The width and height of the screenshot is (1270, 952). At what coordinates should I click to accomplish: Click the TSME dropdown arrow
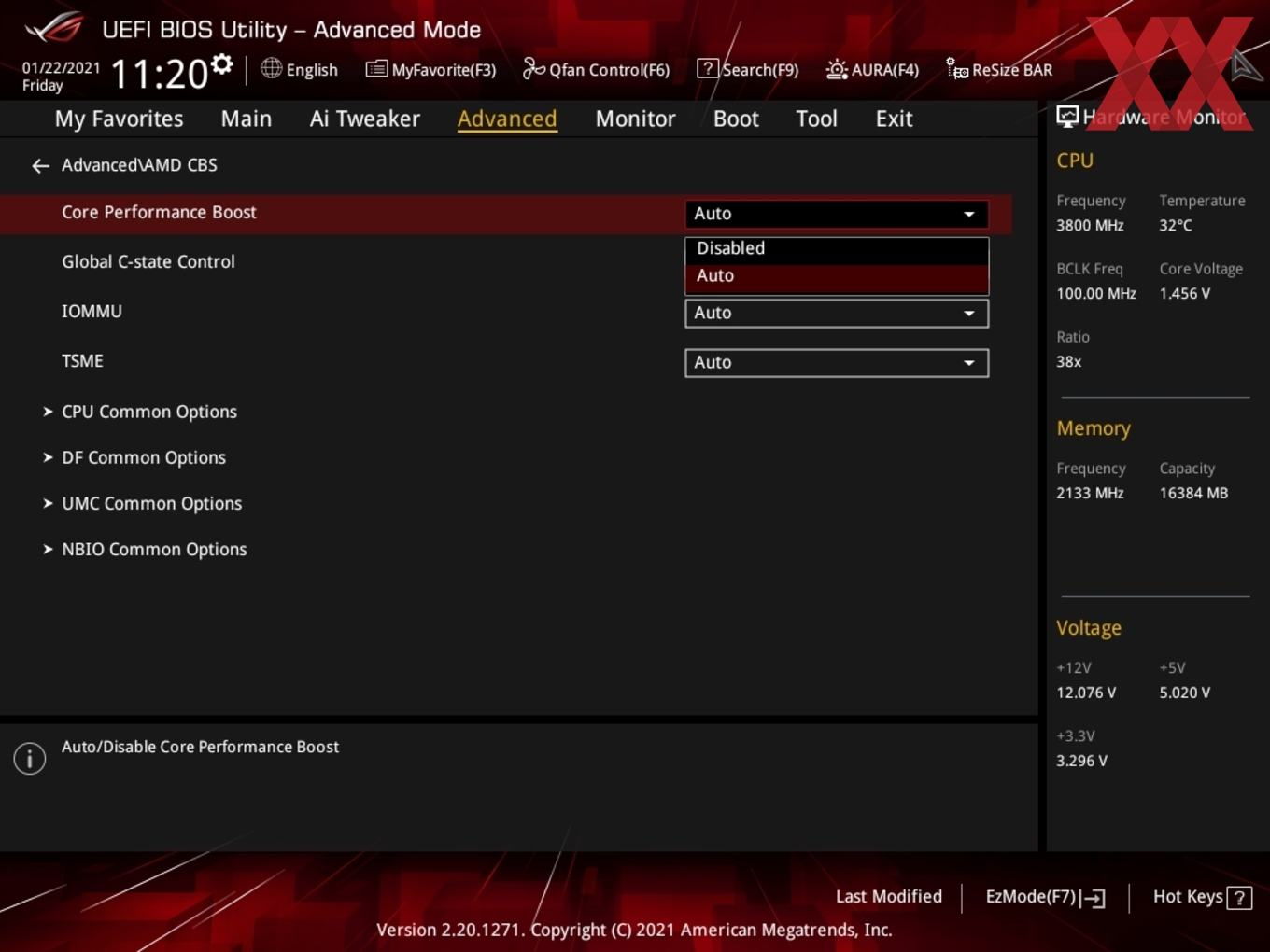coord(969,363)
